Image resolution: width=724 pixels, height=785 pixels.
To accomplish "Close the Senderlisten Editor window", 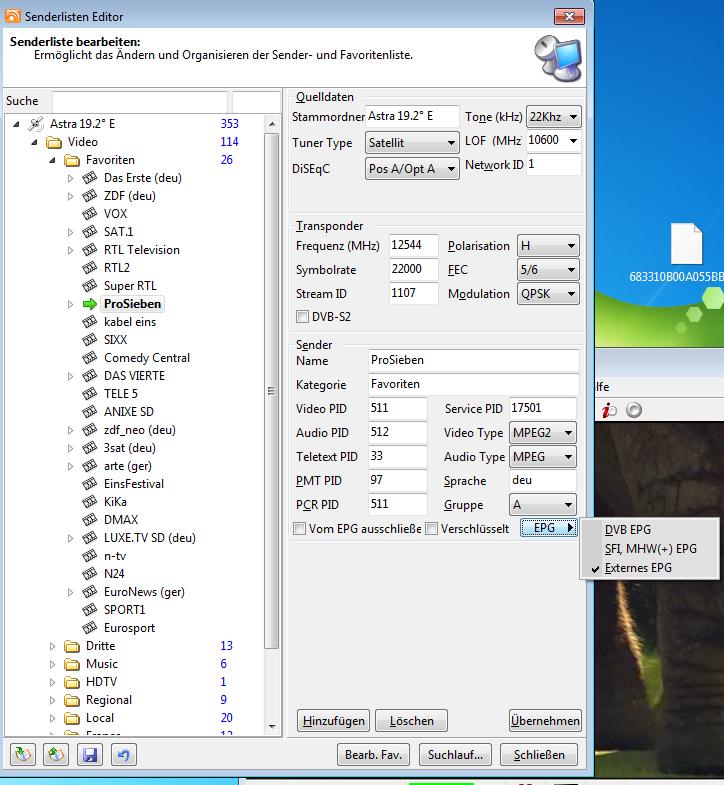I will click(569, 16).
